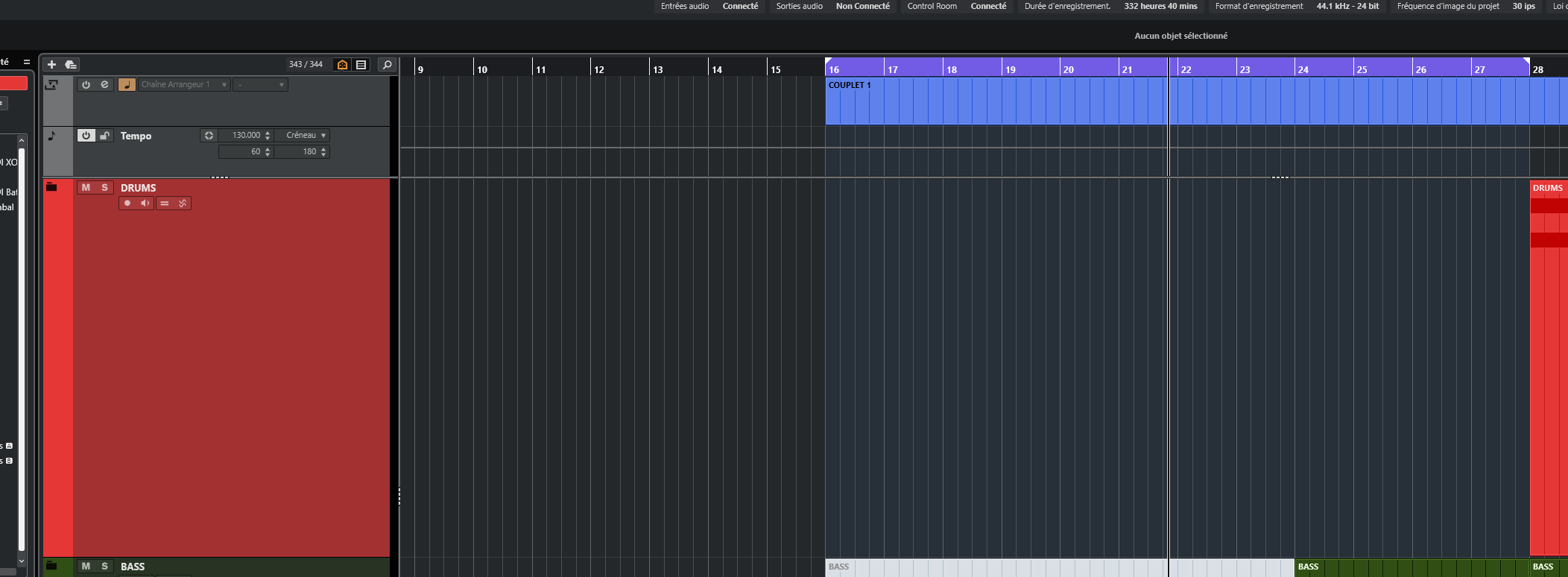Enable monitoring on the DRUMS track
The height and width of the screenshot is (577, 1568).
point(145,204)
